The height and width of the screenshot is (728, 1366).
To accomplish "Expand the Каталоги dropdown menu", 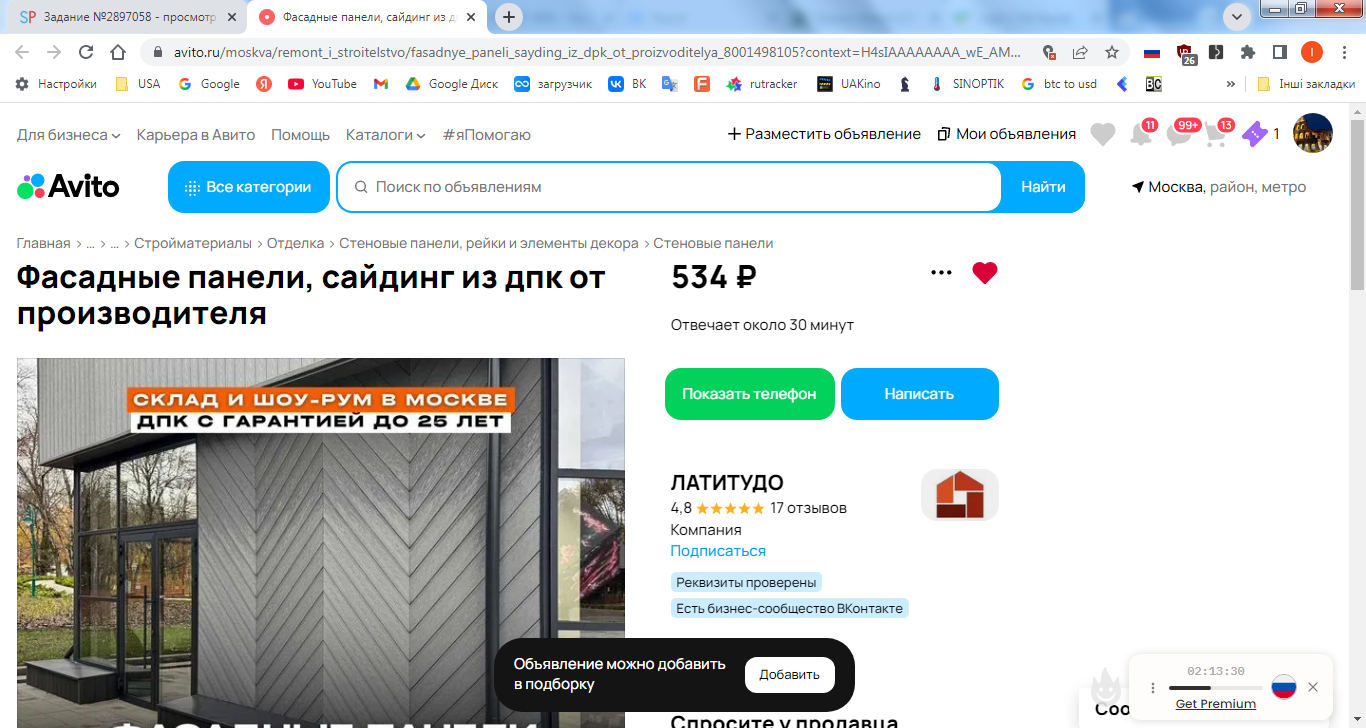I will point(386,134).
